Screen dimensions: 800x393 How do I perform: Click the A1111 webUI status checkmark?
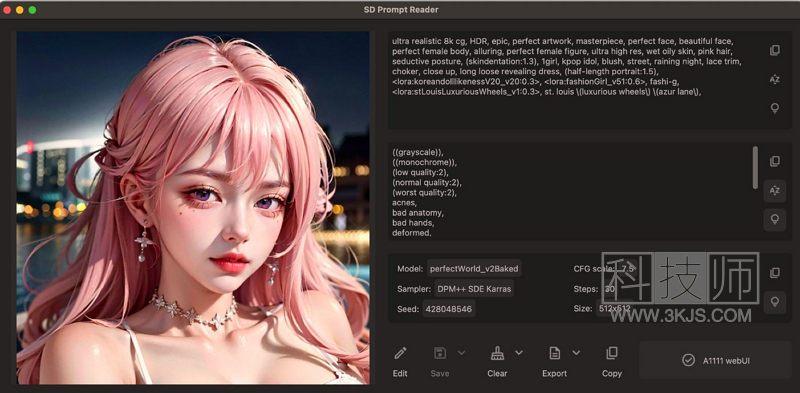click(x=688, y=360)
